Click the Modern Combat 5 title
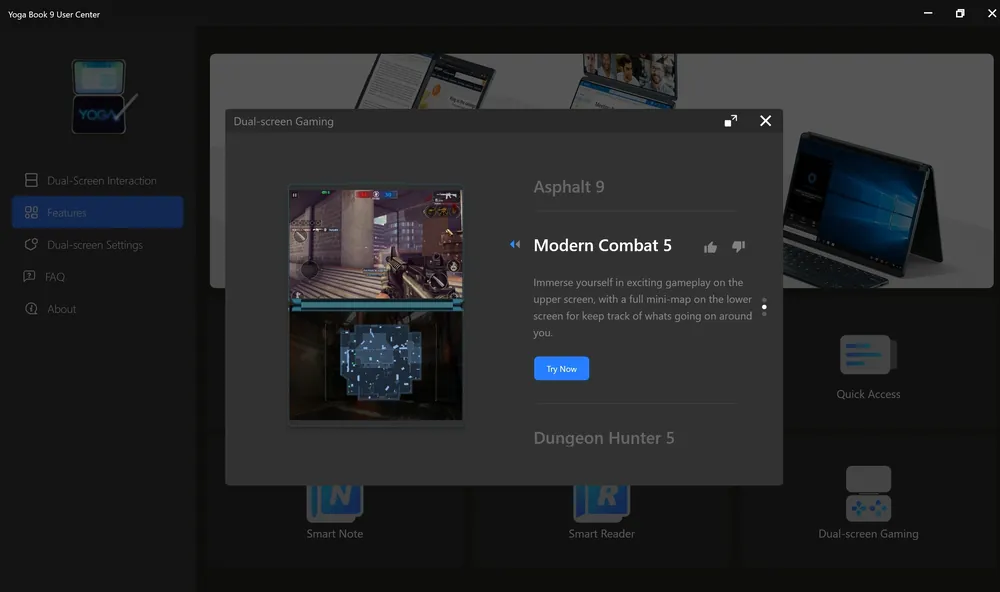This screenshot has height=592, width=1000. pyautogui.click(x=602, y=246)
